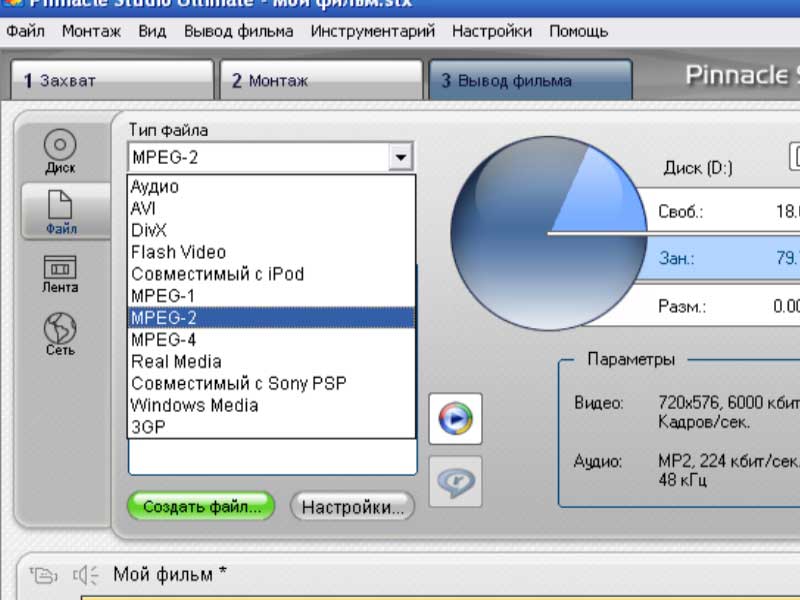
Task: Click the Зан.: used space row
Action: pos(719,258)
